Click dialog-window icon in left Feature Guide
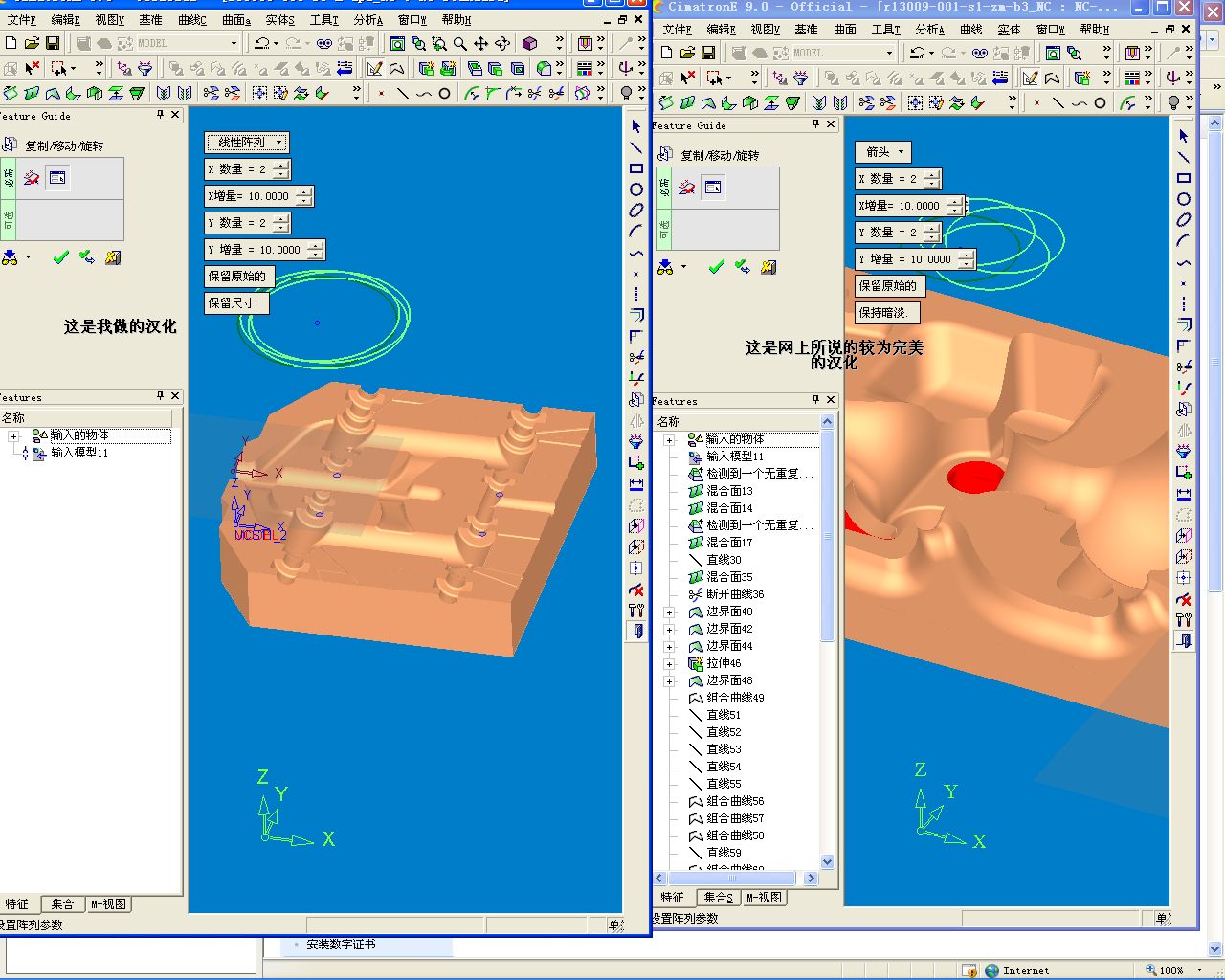Viewport: 1225px width, 980px height. point(57,178)
